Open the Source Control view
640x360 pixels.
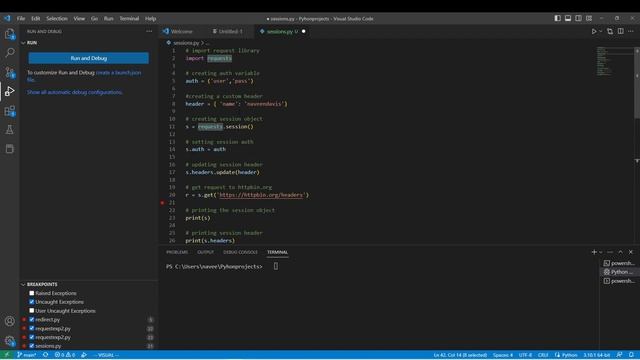coord(9,72)
